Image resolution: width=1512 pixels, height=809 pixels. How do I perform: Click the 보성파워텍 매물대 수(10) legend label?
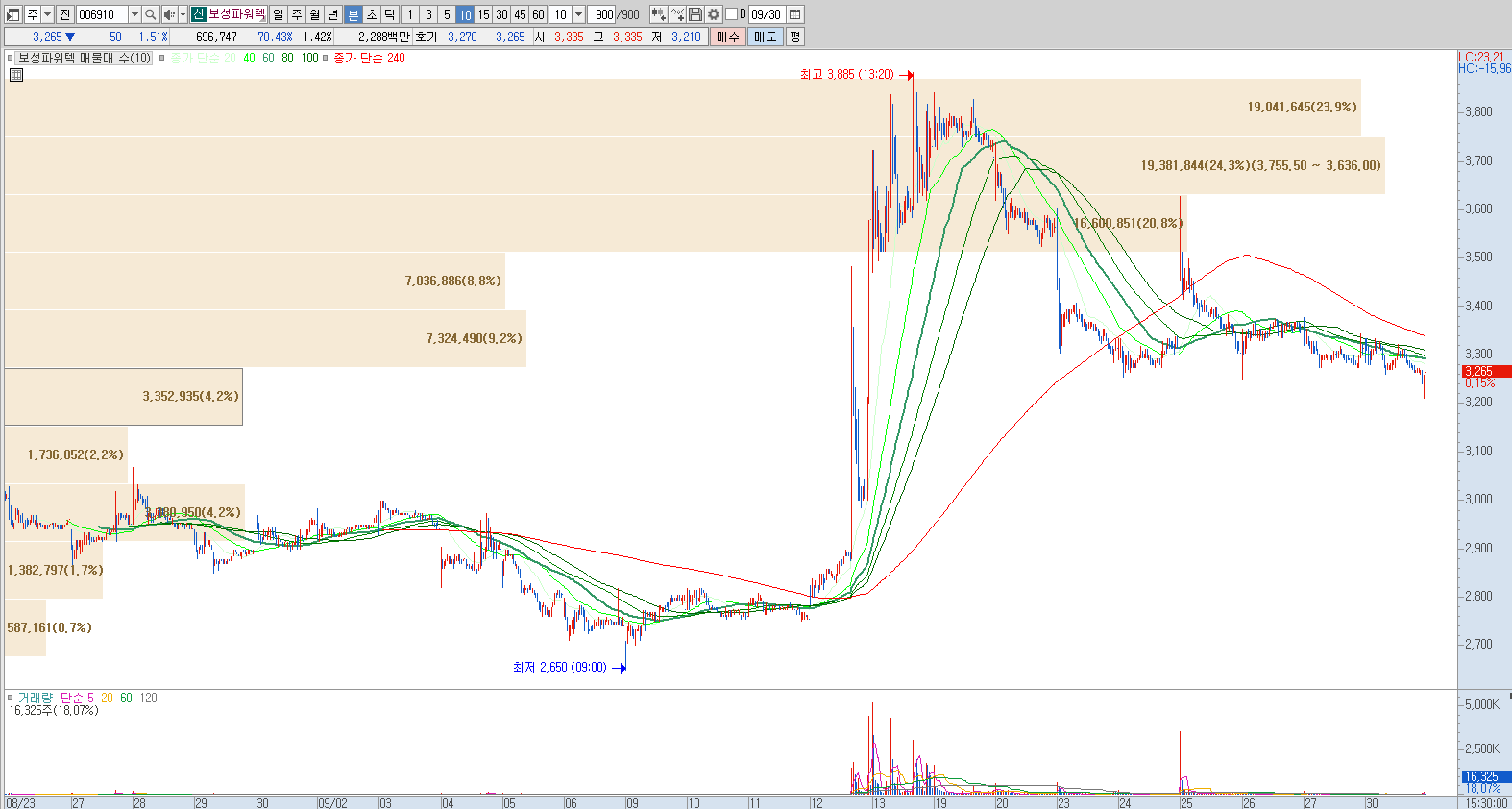click(85, 58)
